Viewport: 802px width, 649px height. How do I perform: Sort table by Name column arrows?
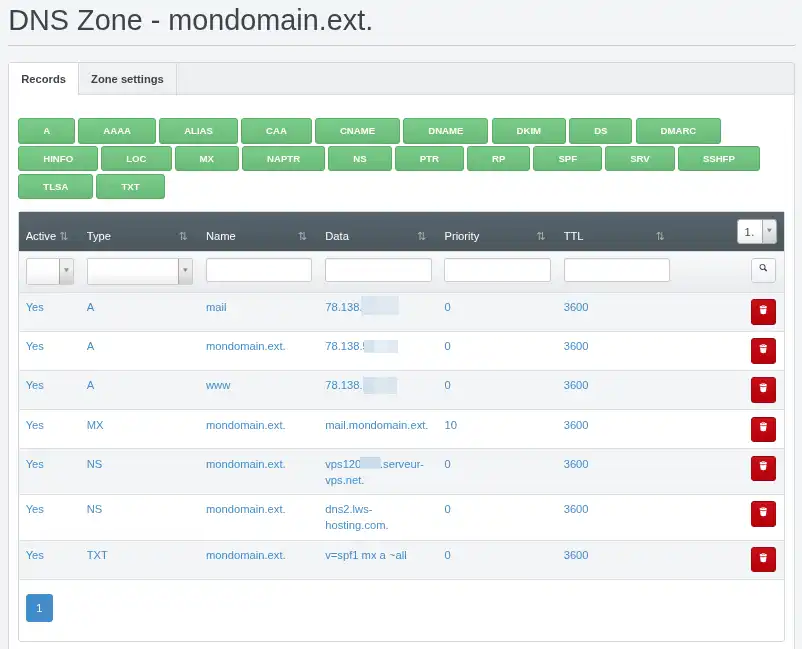(302, 236)
